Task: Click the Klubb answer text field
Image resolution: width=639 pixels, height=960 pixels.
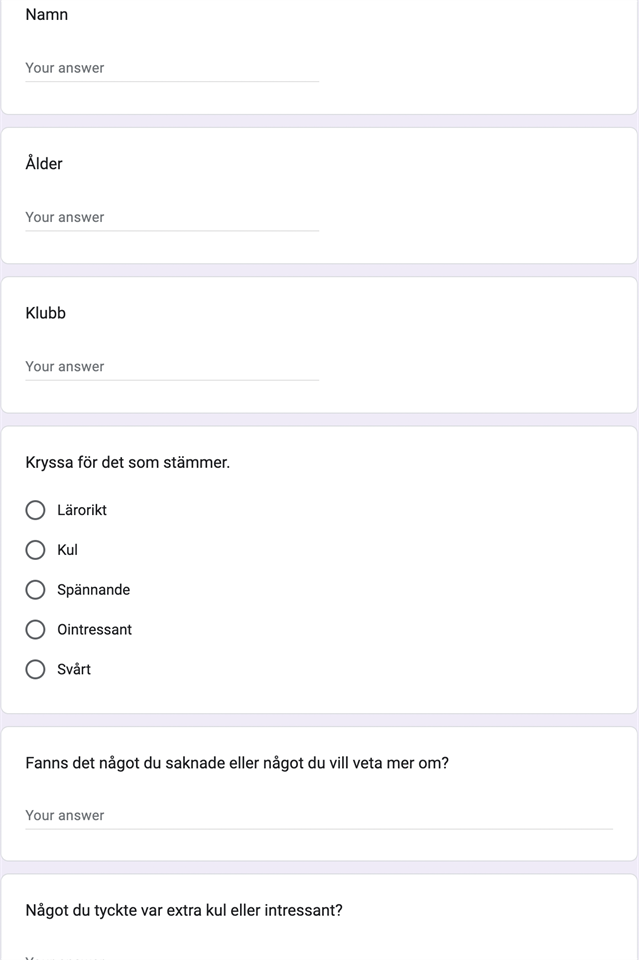Action: click(172, 366)
